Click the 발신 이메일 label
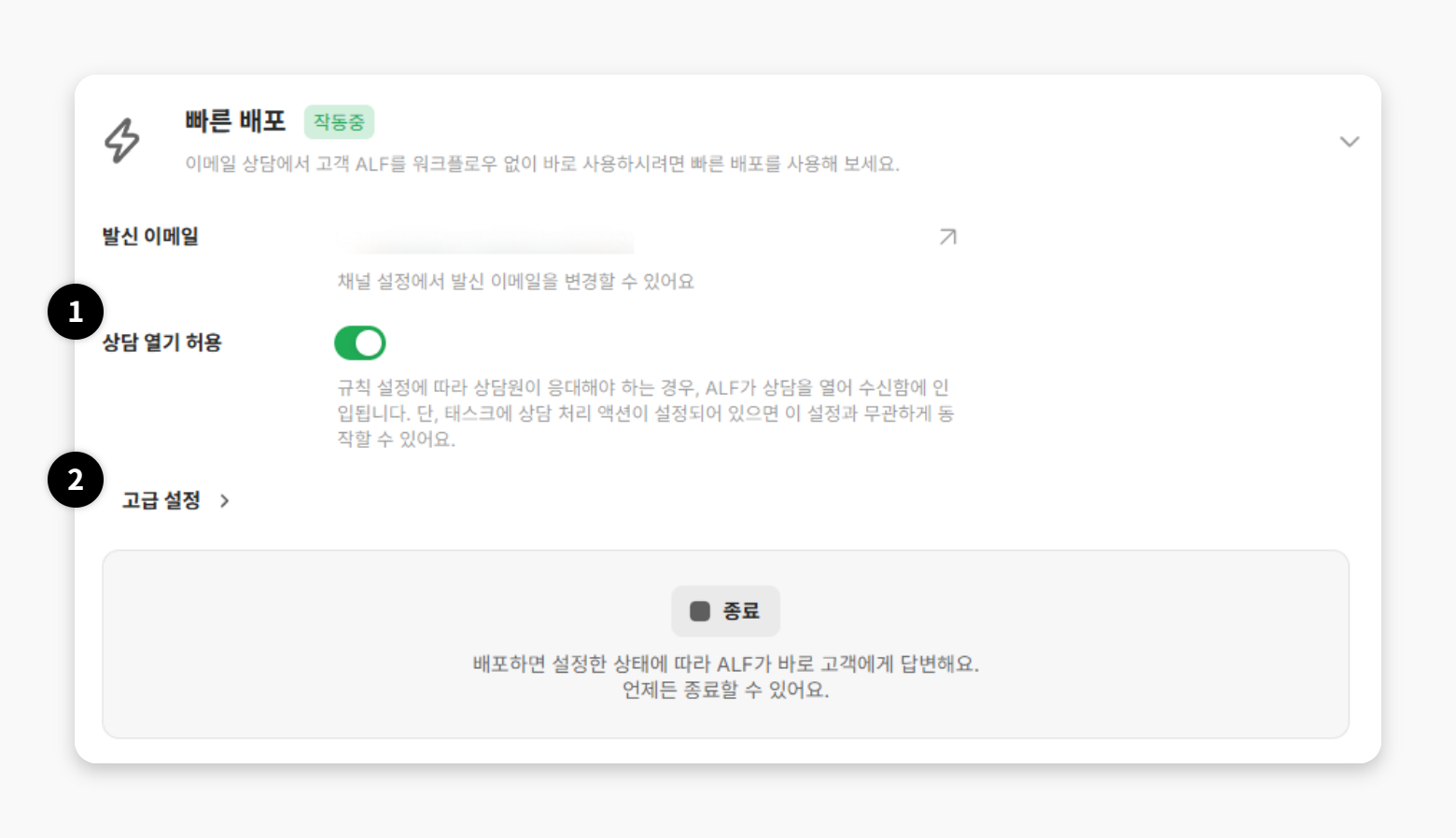Image resolution: width=1456 pixels, height=838 pixels. [x=150, y=237]
